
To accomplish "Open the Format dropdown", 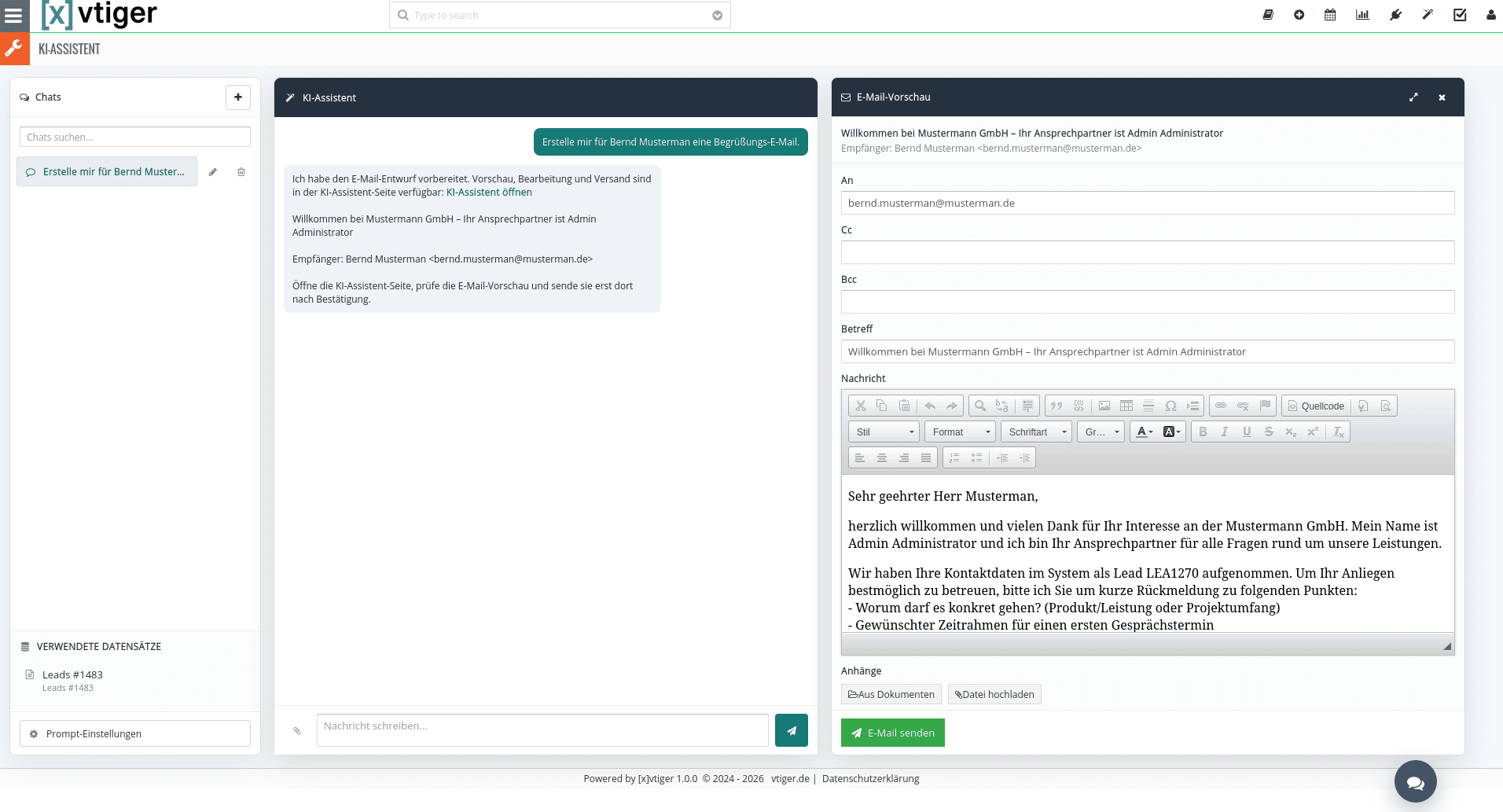I will click(961, 432).
